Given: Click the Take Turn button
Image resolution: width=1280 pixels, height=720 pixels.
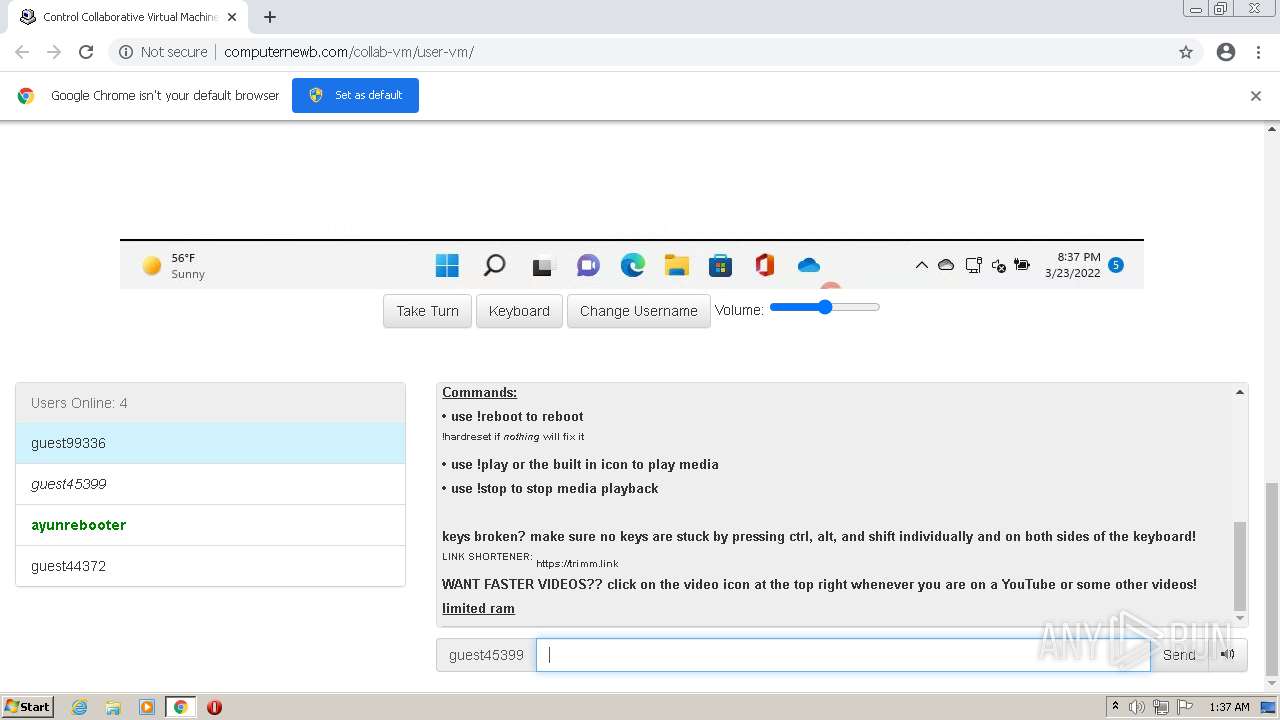Looking at the screenshot, I should pyautogui.click(x=427, y=311).
